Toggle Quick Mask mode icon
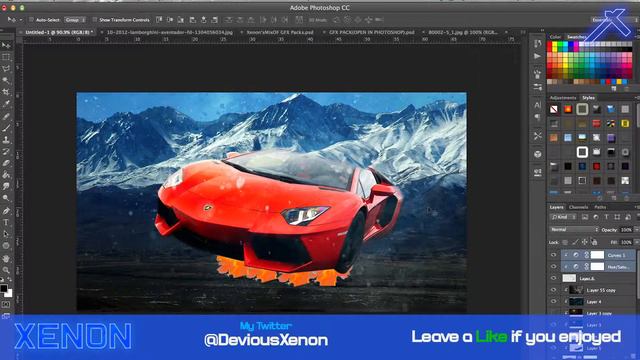 tap(6, 304)
